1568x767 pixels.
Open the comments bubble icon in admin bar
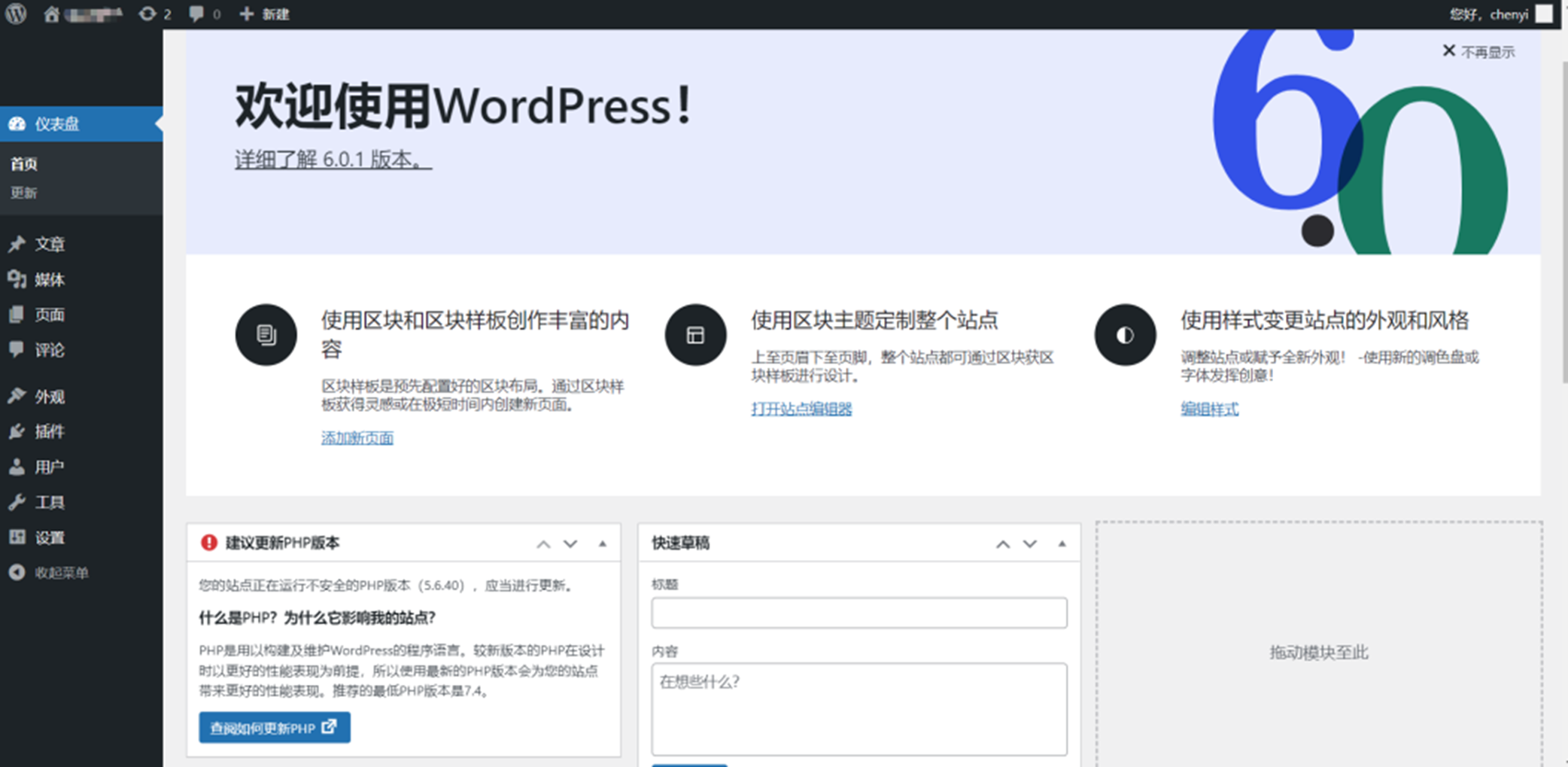click(204, 14)
